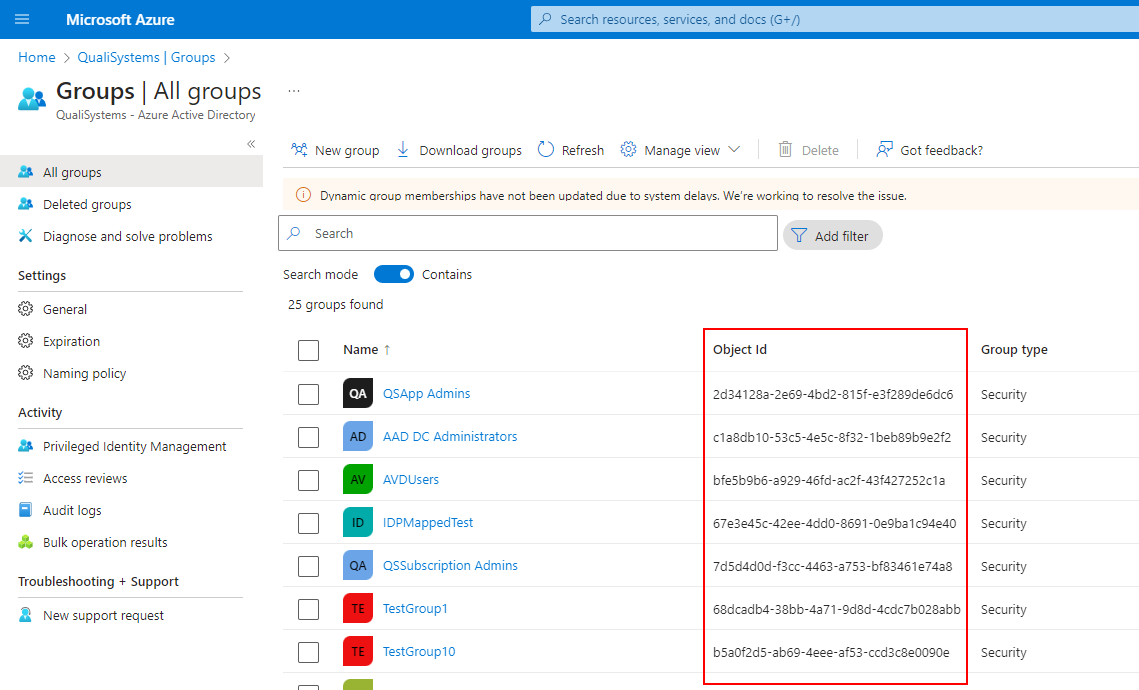Click the General settings gear icon
Viewport: 1139px width, 690px height.
pyautogui.click(x=25, y=309)
